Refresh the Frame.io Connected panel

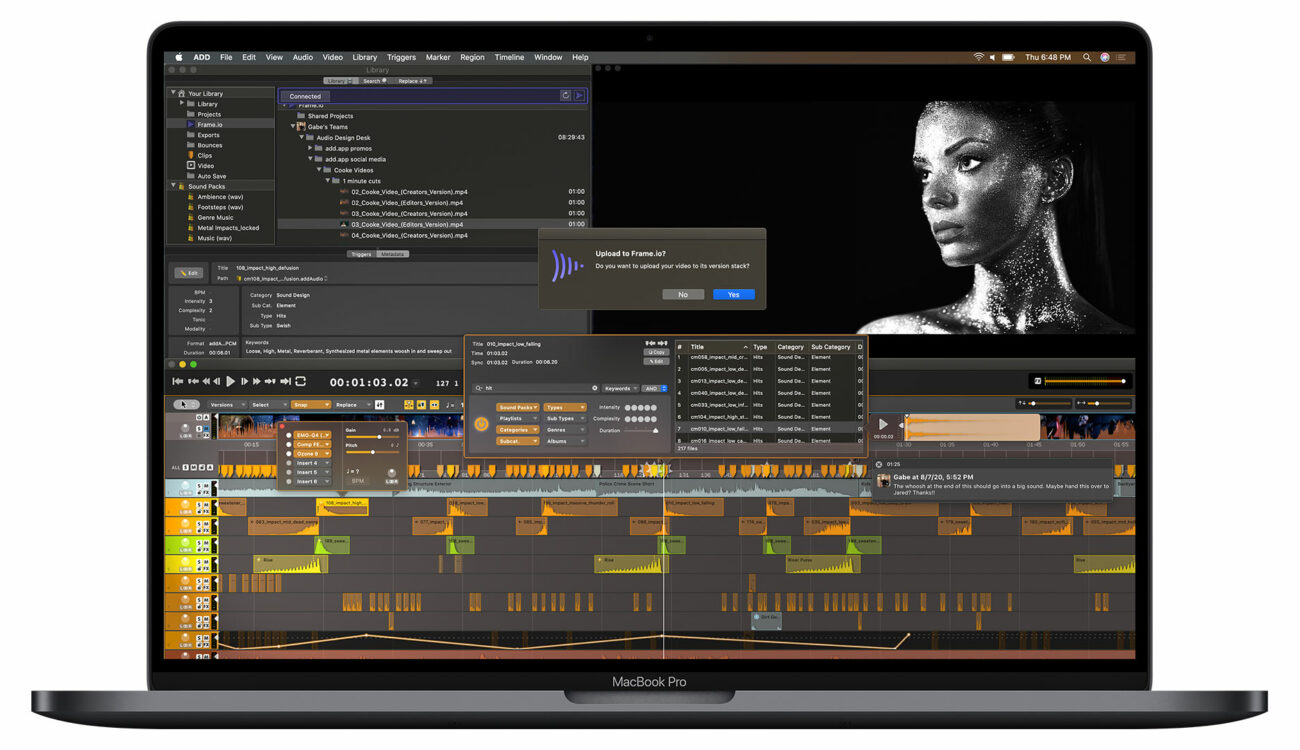tap(565, 96)
